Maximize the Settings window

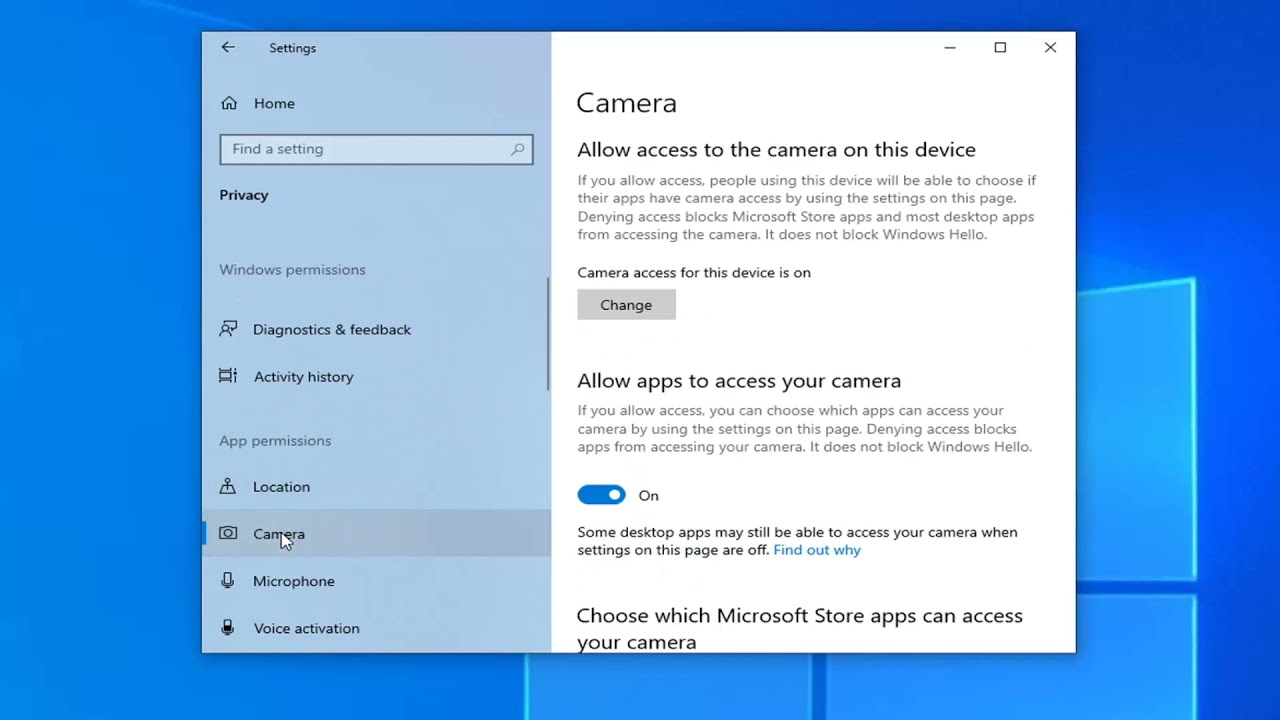pyautogui.click(x=1000, y=47)
